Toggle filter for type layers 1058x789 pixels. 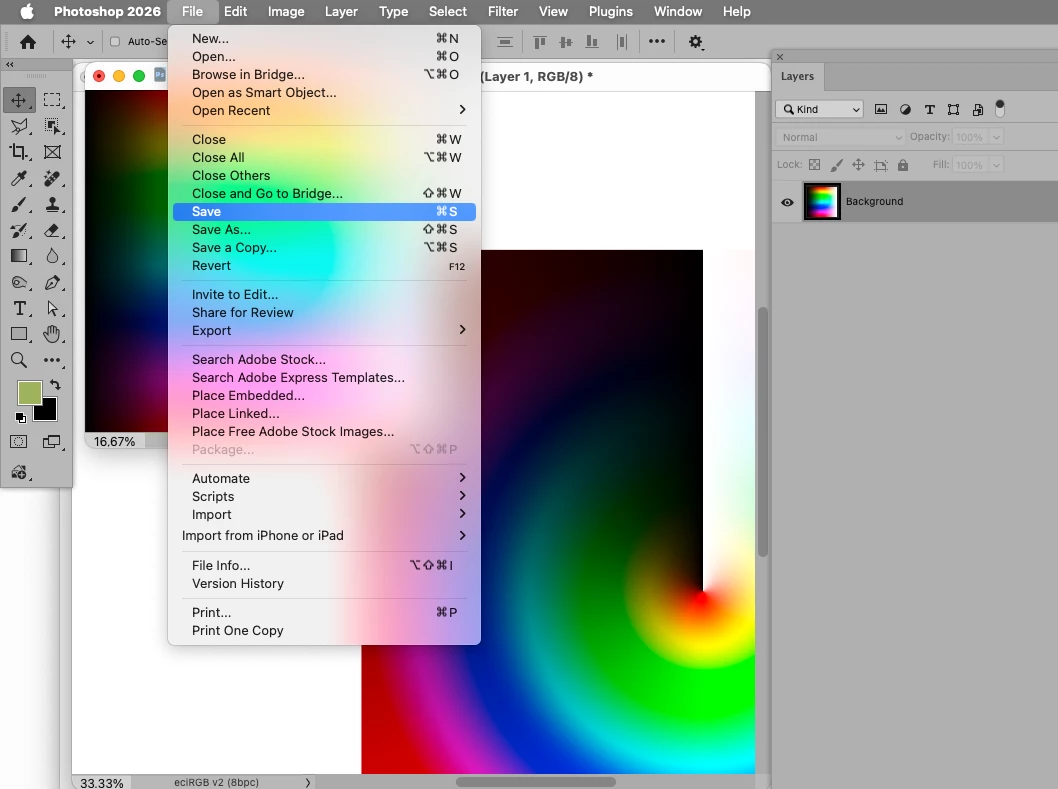coord(929,109)
